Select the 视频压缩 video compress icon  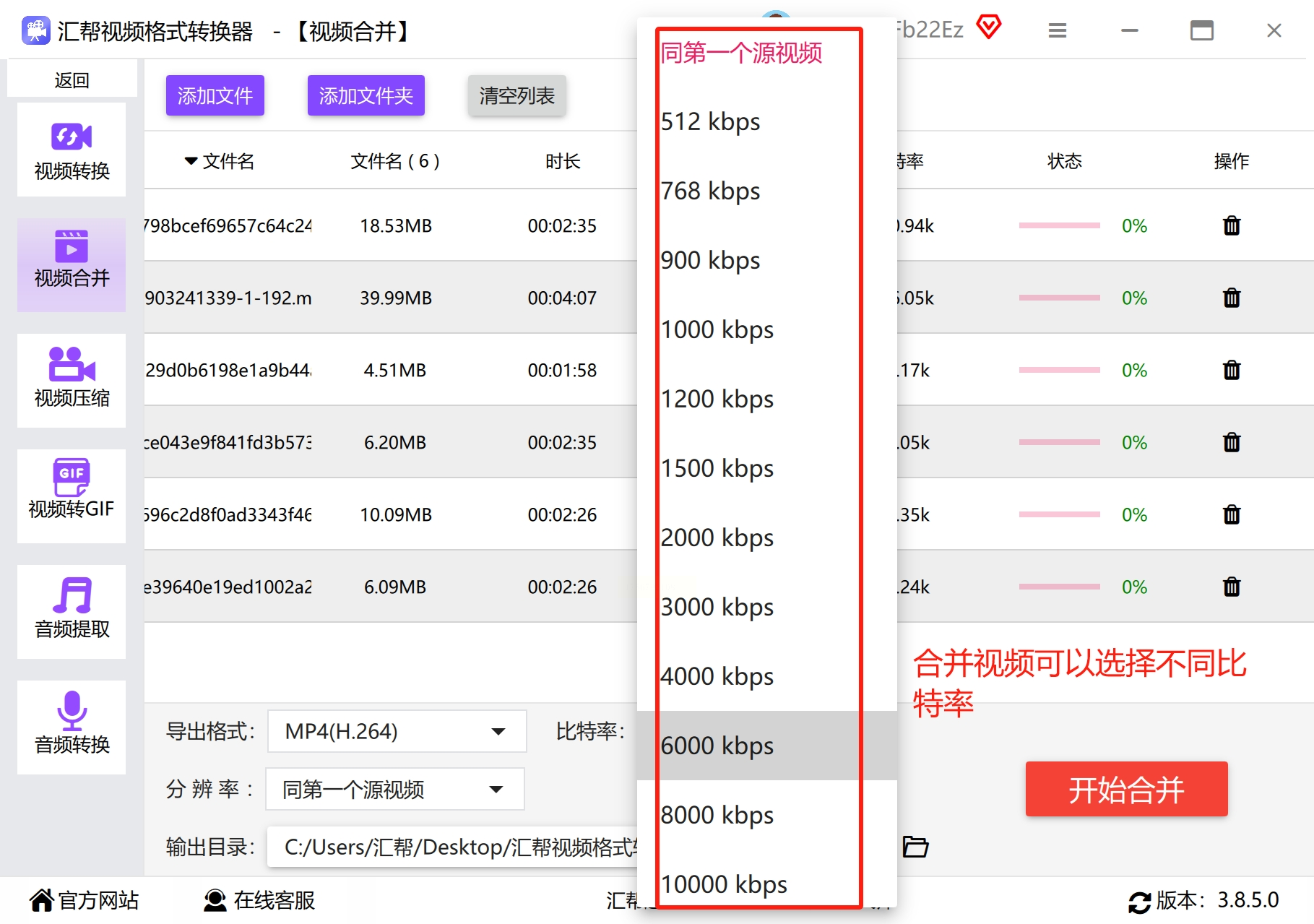coord(72,364)
